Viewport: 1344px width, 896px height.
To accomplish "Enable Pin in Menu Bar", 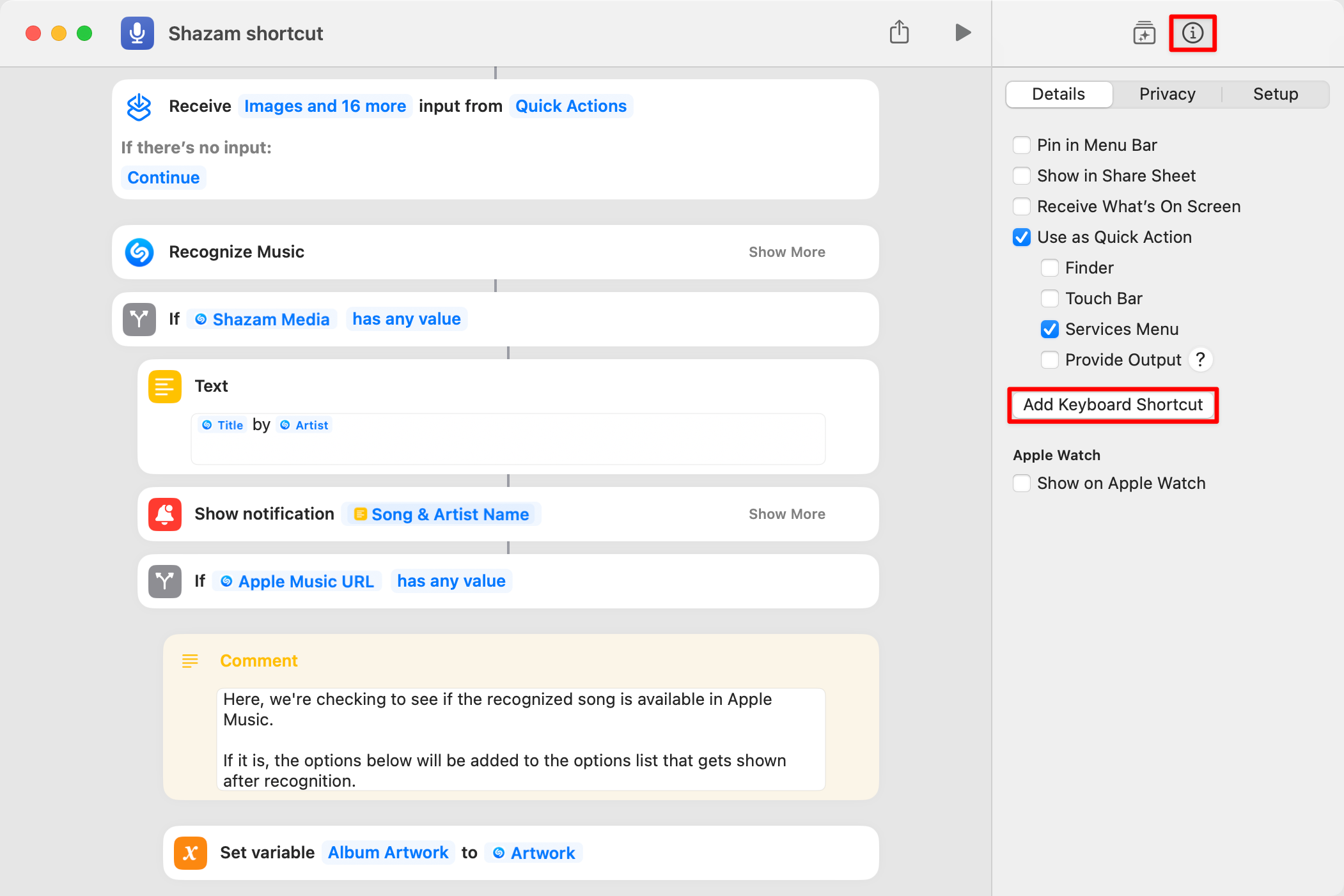I will pyautogui.click(x=1021, y=145).
